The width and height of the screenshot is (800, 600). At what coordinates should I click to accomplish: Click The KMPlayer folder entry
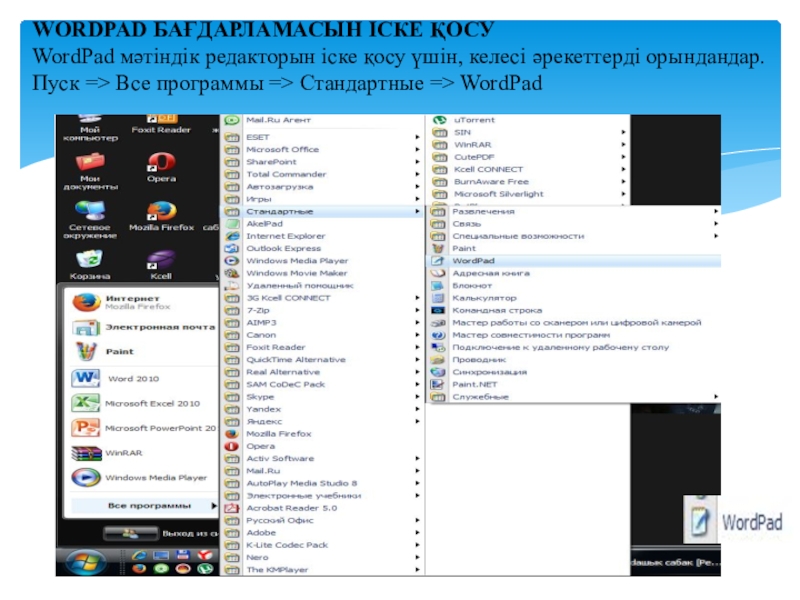click(322, 570)
